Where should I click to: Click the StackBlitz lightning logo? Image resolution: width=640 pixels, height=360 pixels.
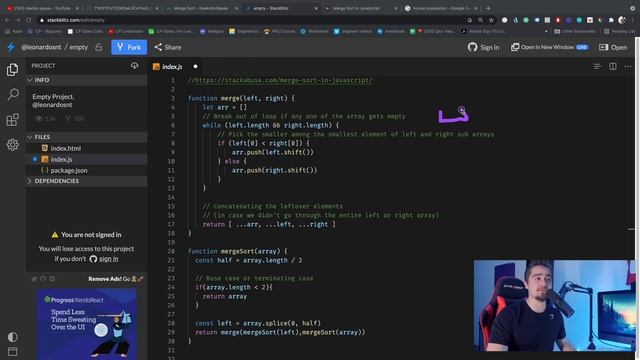(x=11, y=47)
